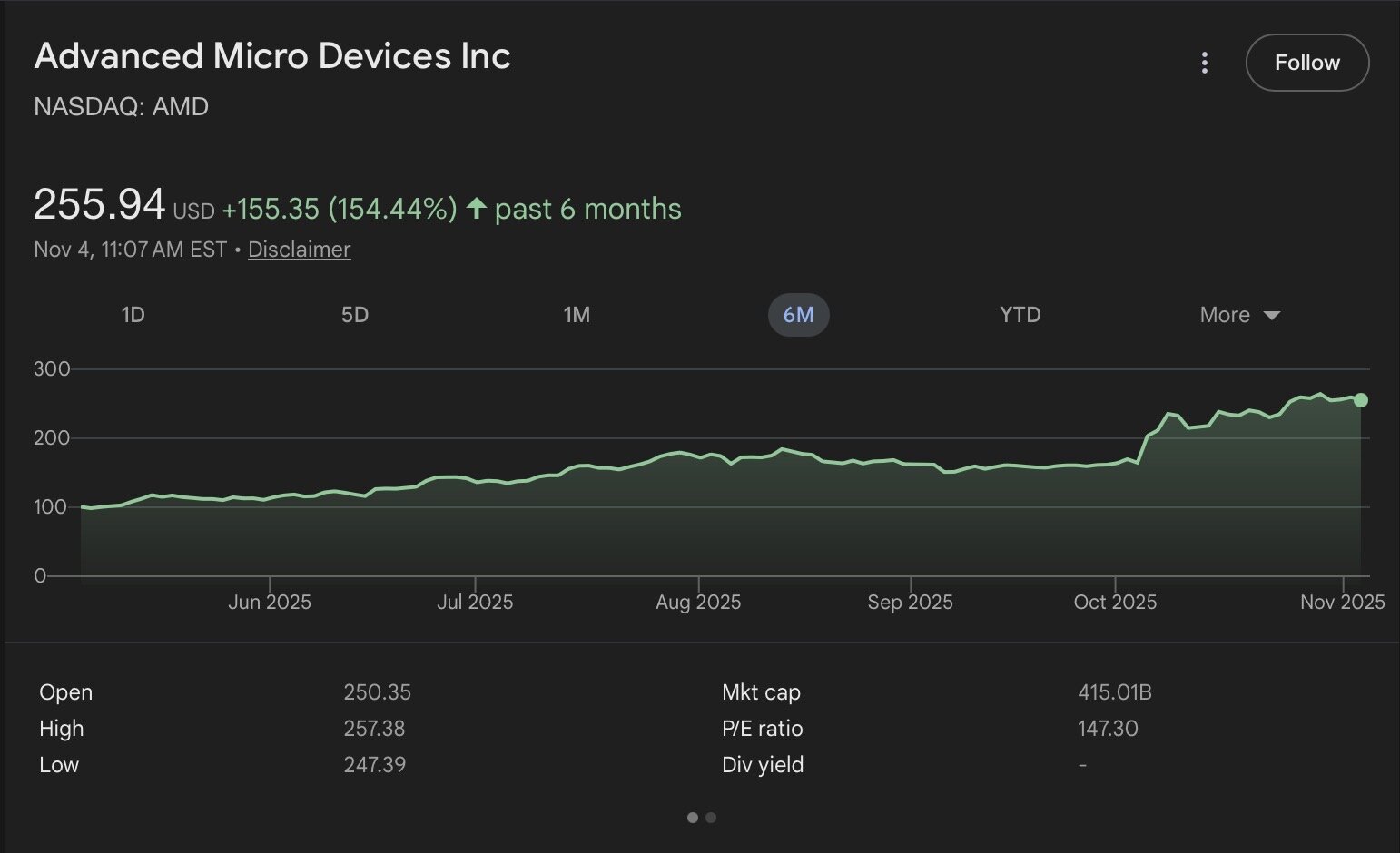This screenshot has width=1400, height=853.
Task: Click the Open label
Action: (x=65, y=692)
